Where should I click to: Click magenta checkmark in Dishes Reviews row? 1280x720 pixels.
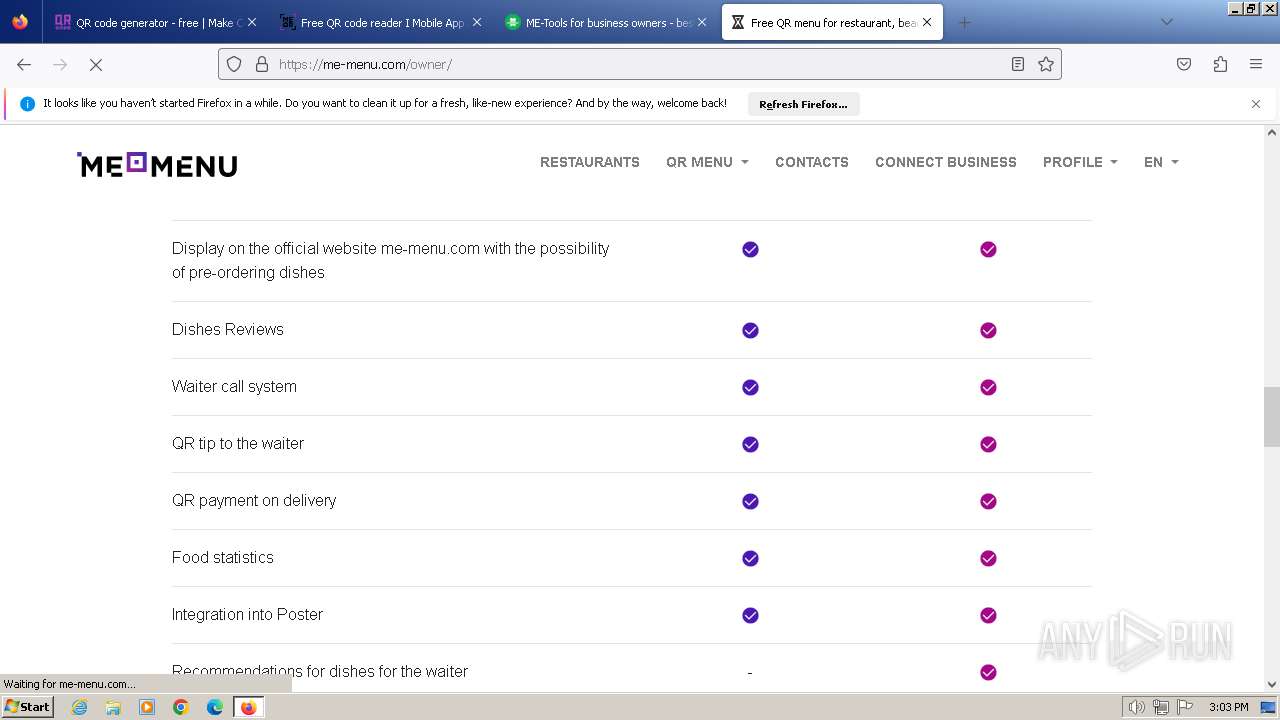(x=988, y=330)
